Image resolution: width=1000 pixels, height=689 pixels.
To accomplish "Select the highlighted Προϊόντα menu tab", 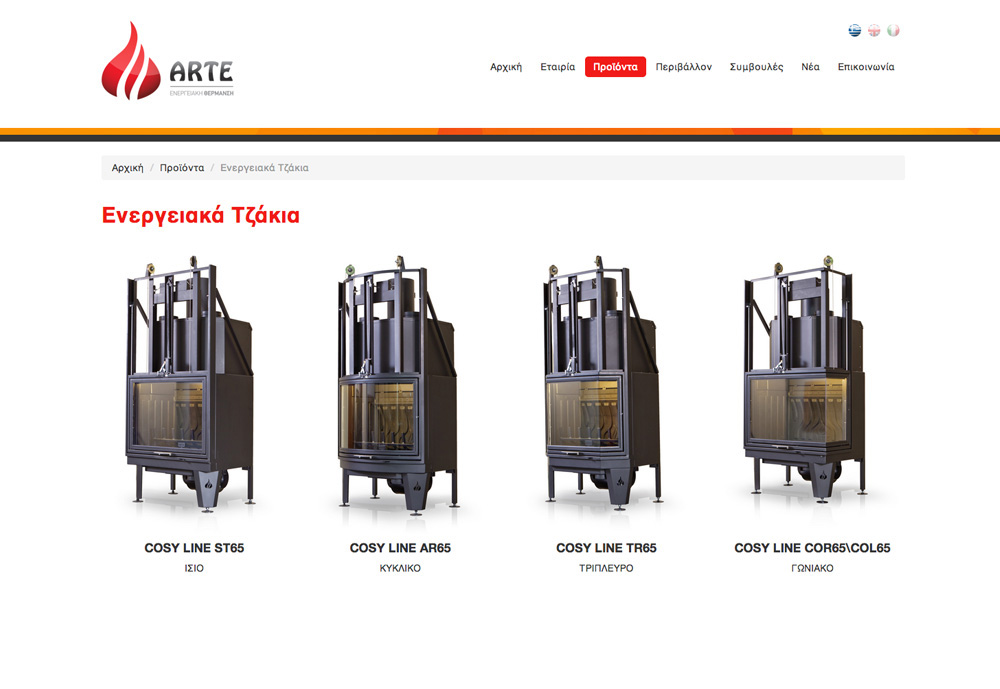I will point(615,67).
